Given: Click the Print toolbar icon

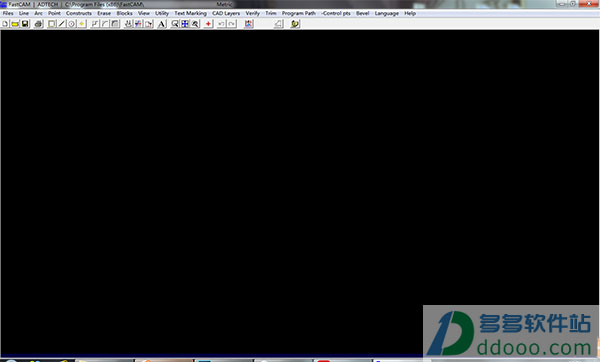Looking at the screenshot, I should coord(38,24).
